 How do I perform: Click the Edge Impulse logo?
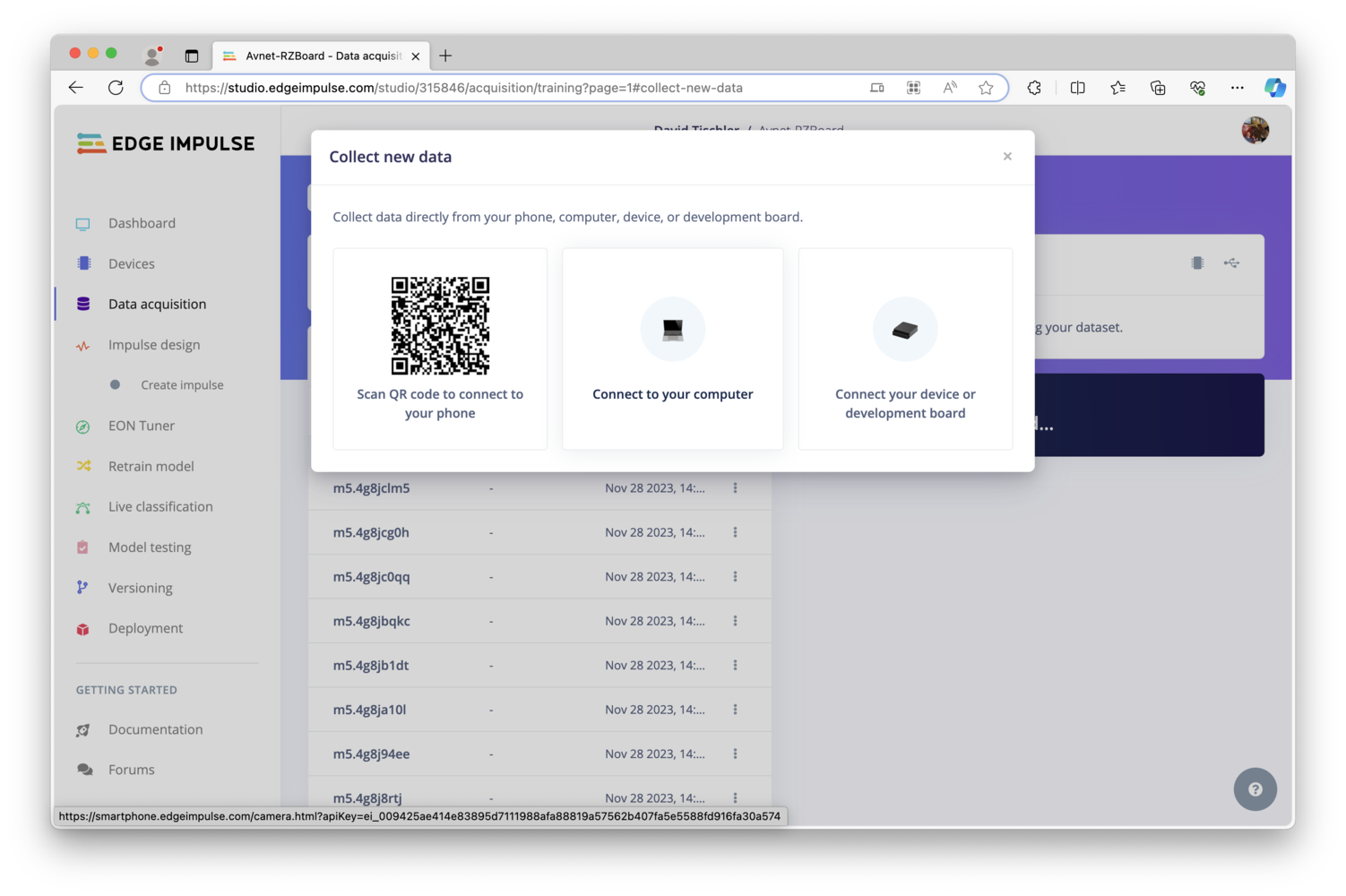pos(166,143)
